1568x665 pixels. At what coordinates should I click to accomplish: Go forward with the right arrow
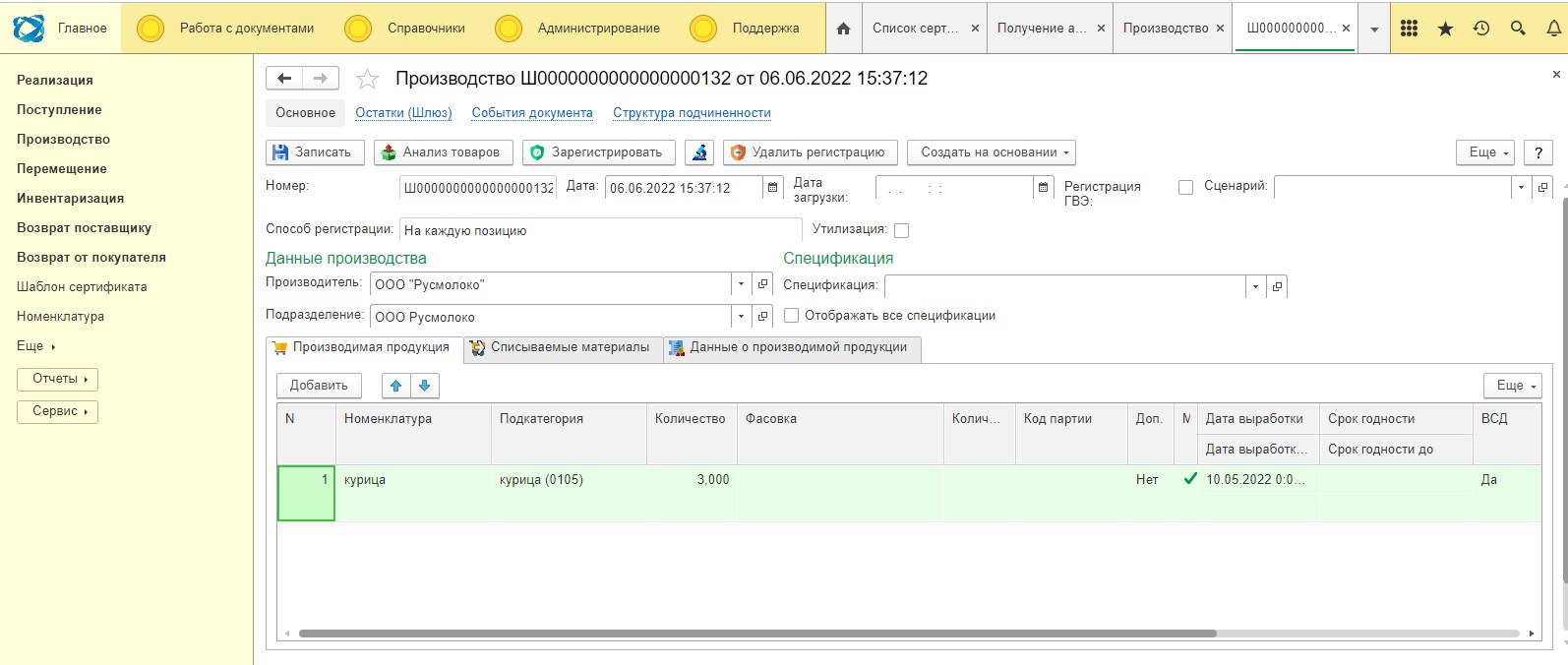point(321,78)
